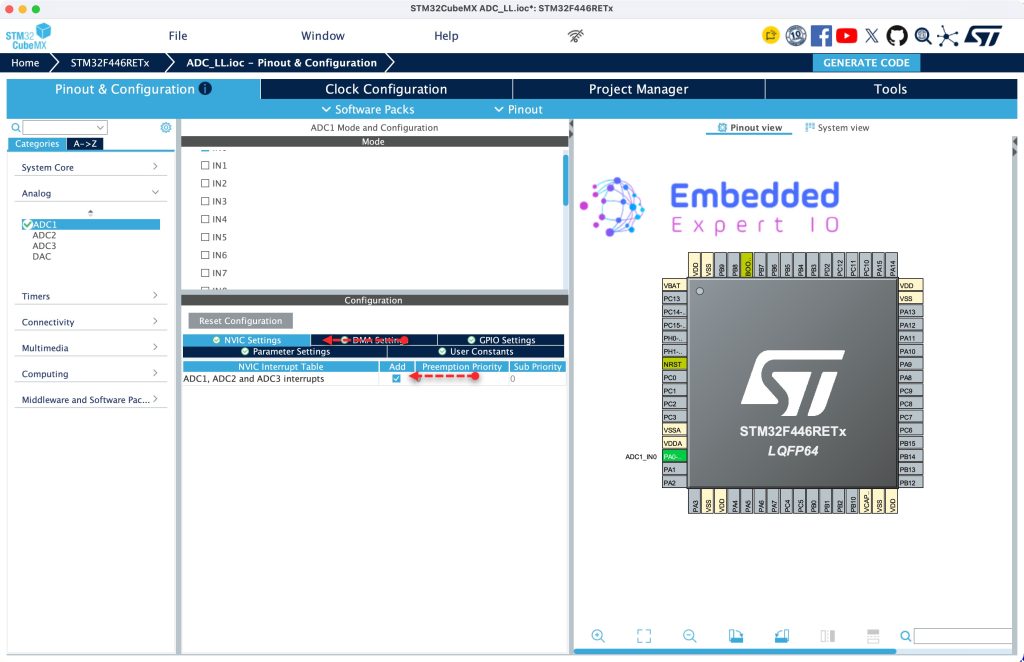The width and height of the screenshot is (1024, 662).
Task: Fit the chip to the view
Action: point(644,636)
